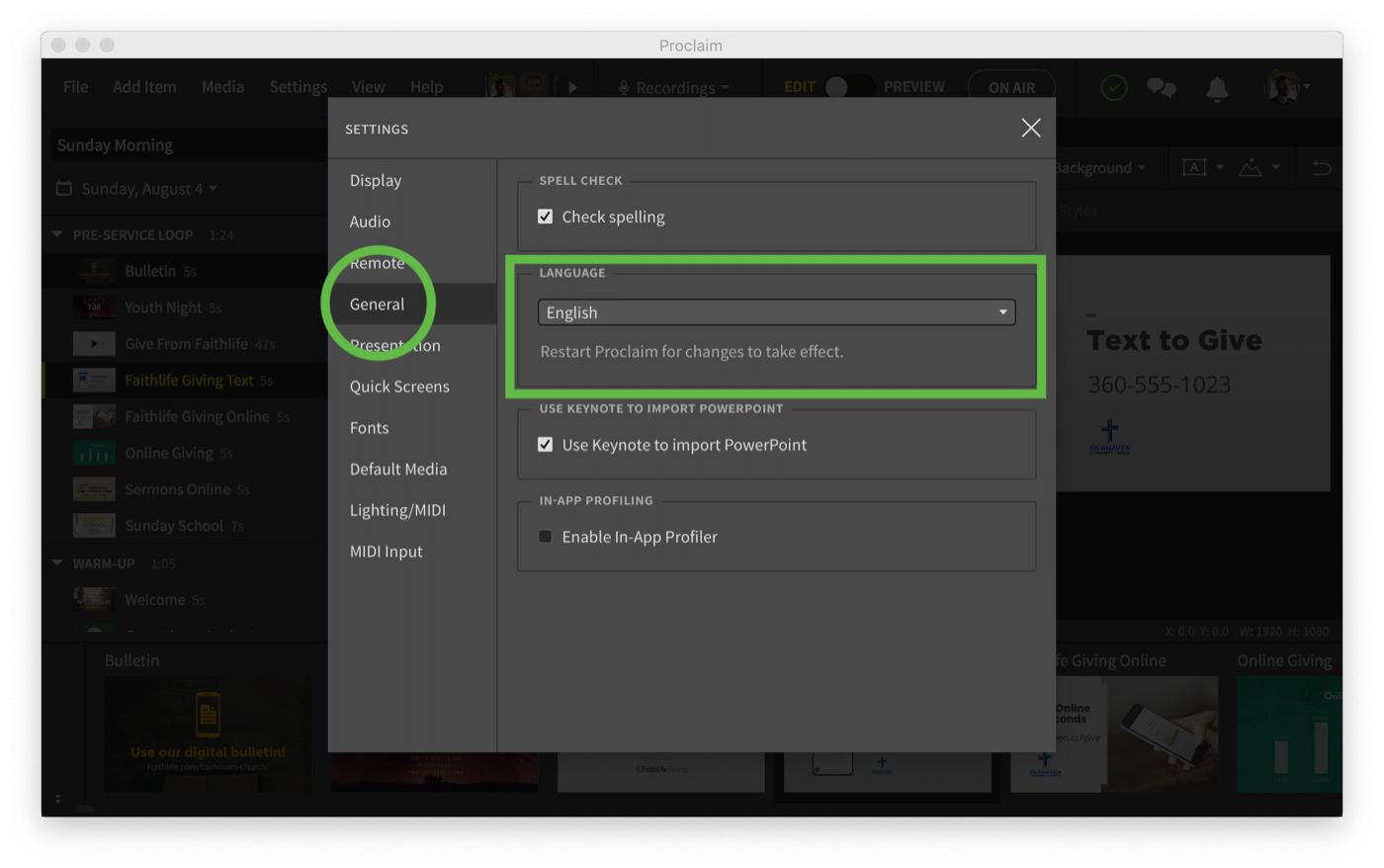The height and width of the screenshot is (868, 1384).
Task: Enable the In-App Profiler checkbox
Action: tap(545, 537)
